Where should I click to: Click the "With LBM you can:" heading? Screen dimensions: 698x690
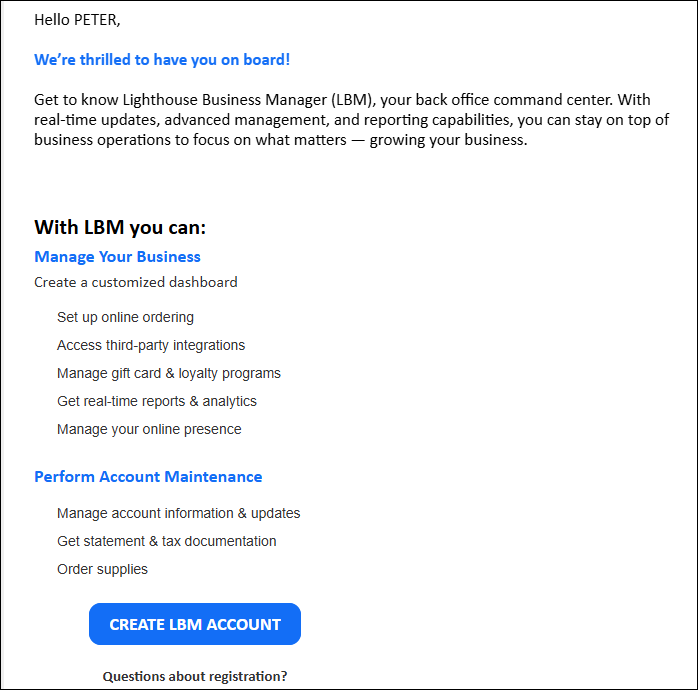tap(120, 227)
